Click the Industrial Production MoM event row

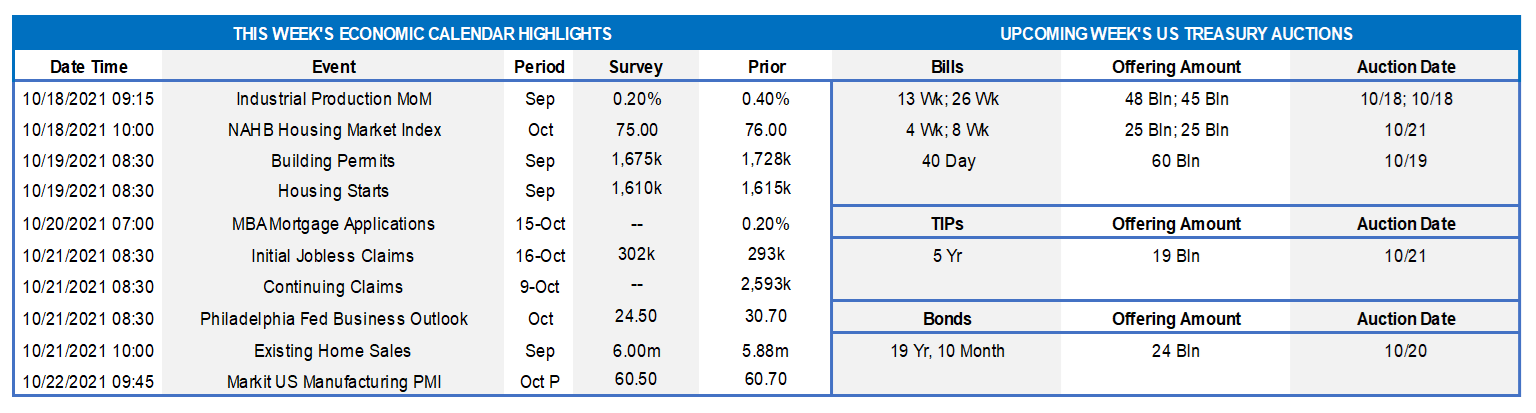(333, 99)
